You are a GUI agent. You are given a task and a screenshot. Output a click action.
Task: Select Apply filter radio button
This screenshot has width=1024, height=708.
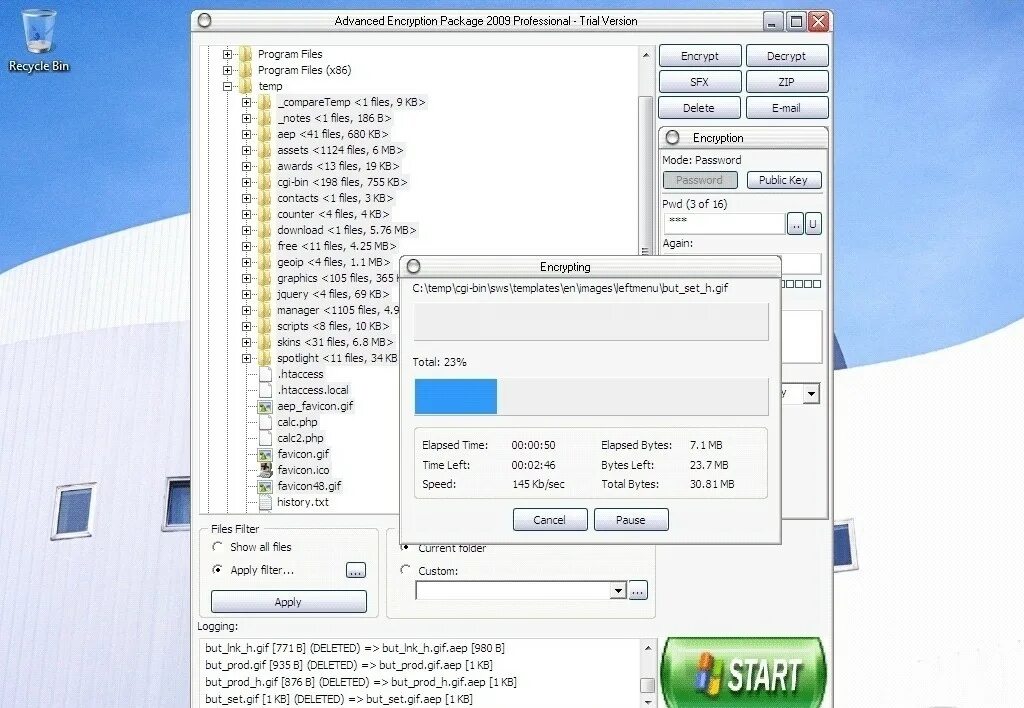pyautogui.click(x=217, y=570)
